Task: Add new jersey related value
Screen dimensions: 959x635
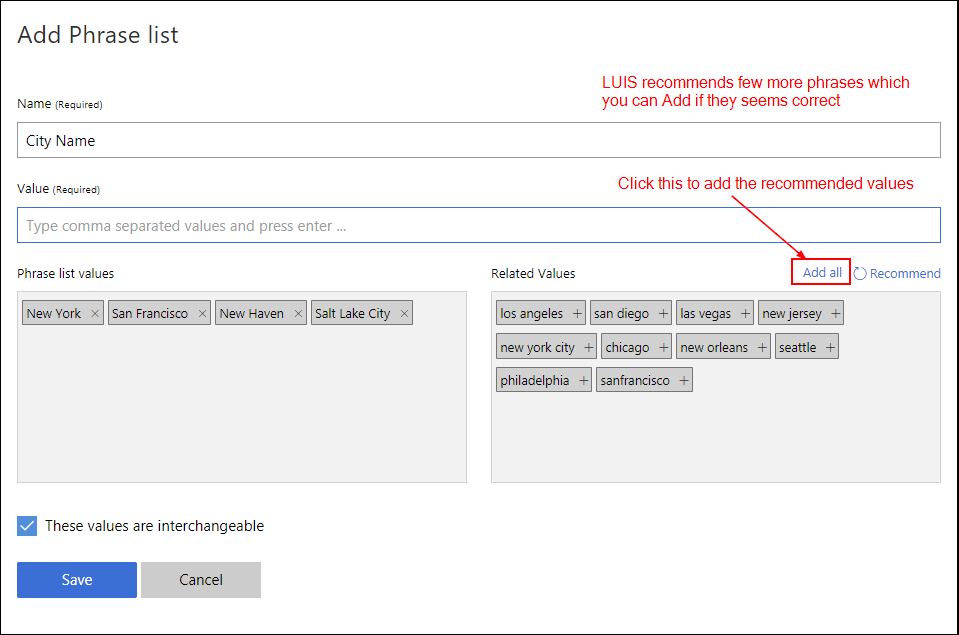Action: click(836, 314)
